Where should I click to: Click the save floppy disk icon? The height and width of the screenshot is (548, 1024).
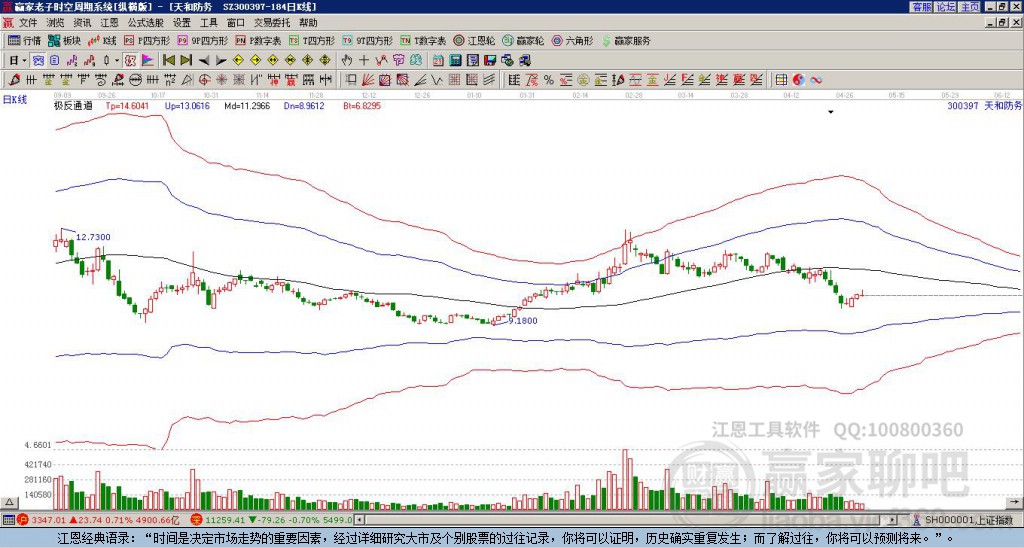pos(490,61)
